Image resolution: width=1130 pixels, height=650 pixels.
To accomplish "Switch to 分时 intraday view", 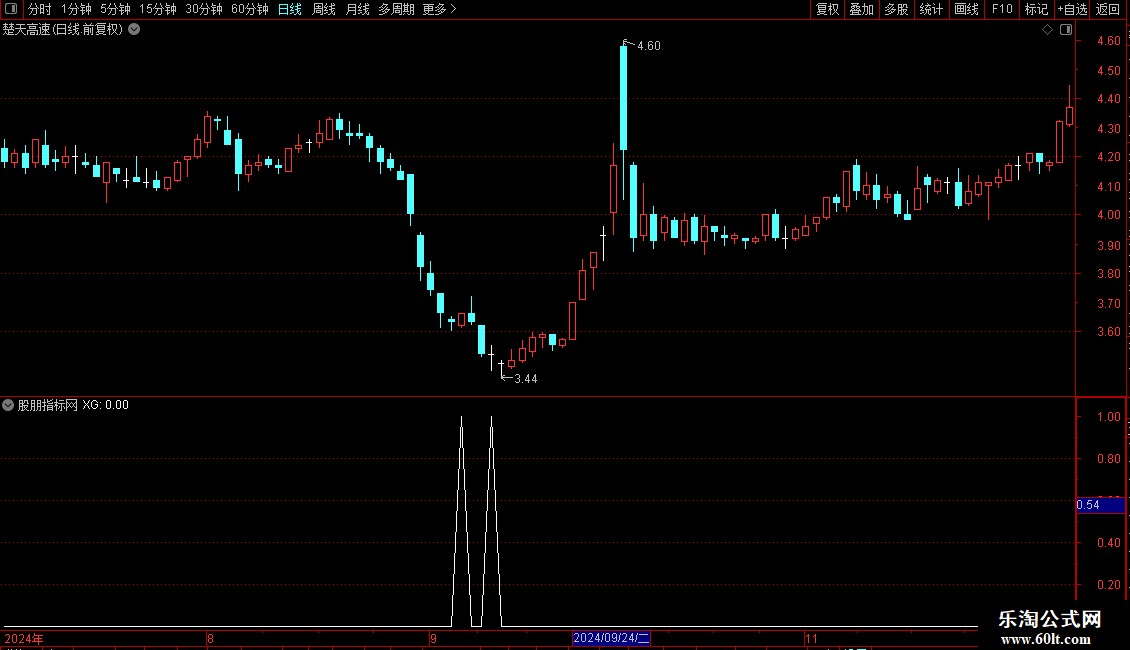I will [40, 9].
